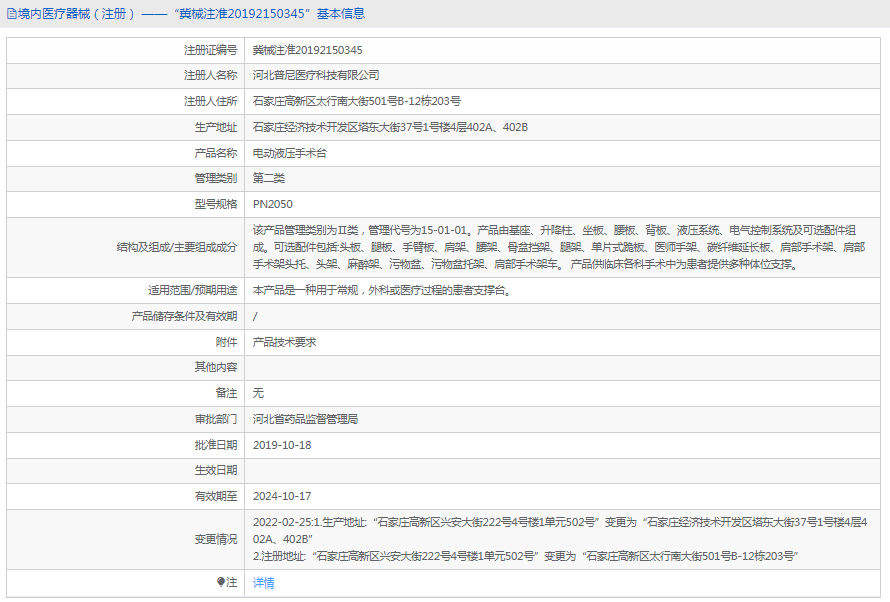Click the 注册证编号 label

210,50
